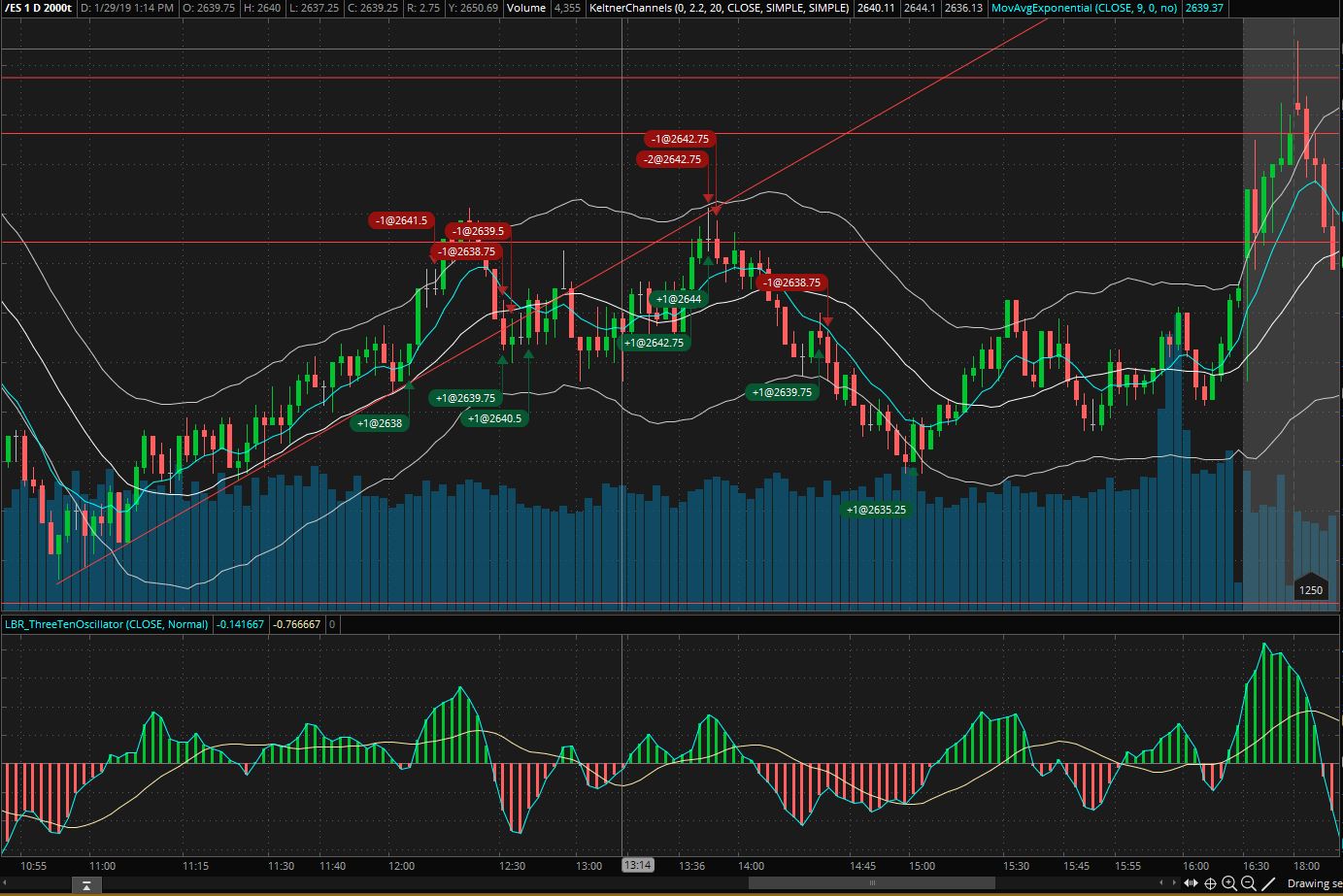This screenshot has width=1343, height=896.
Task: Click the +1@2642.75 buy order bubble
Action: coord(655,343)
